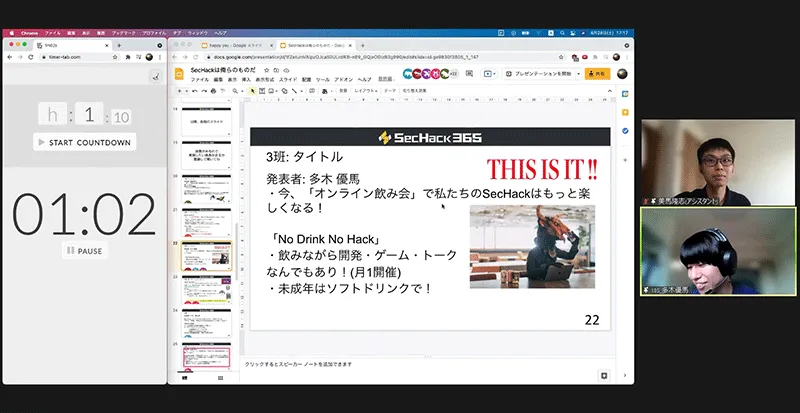The image size is (800, 413).
Task: Click the START COUNTDOWN button
Action: (x=84, y=142)
